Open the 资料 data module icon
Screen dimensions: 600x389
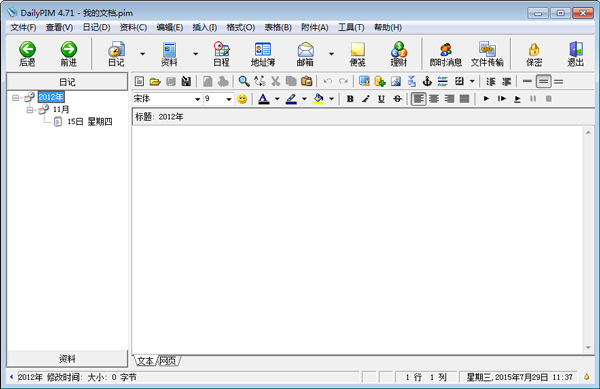169,54
